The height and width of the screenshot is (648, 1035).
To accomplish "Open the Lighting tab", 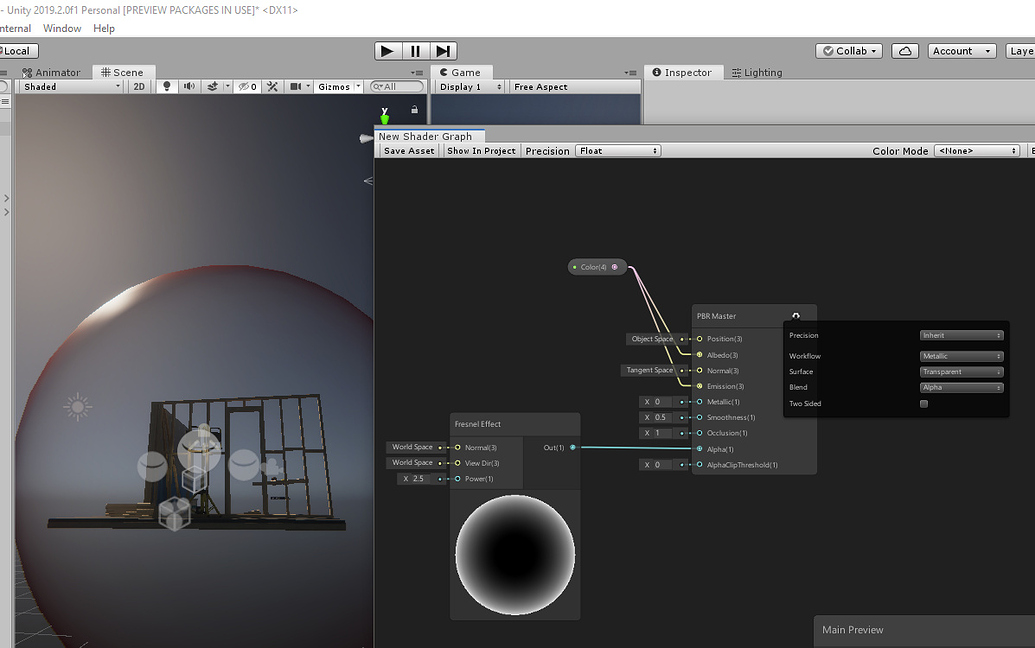I will point(756,73).
